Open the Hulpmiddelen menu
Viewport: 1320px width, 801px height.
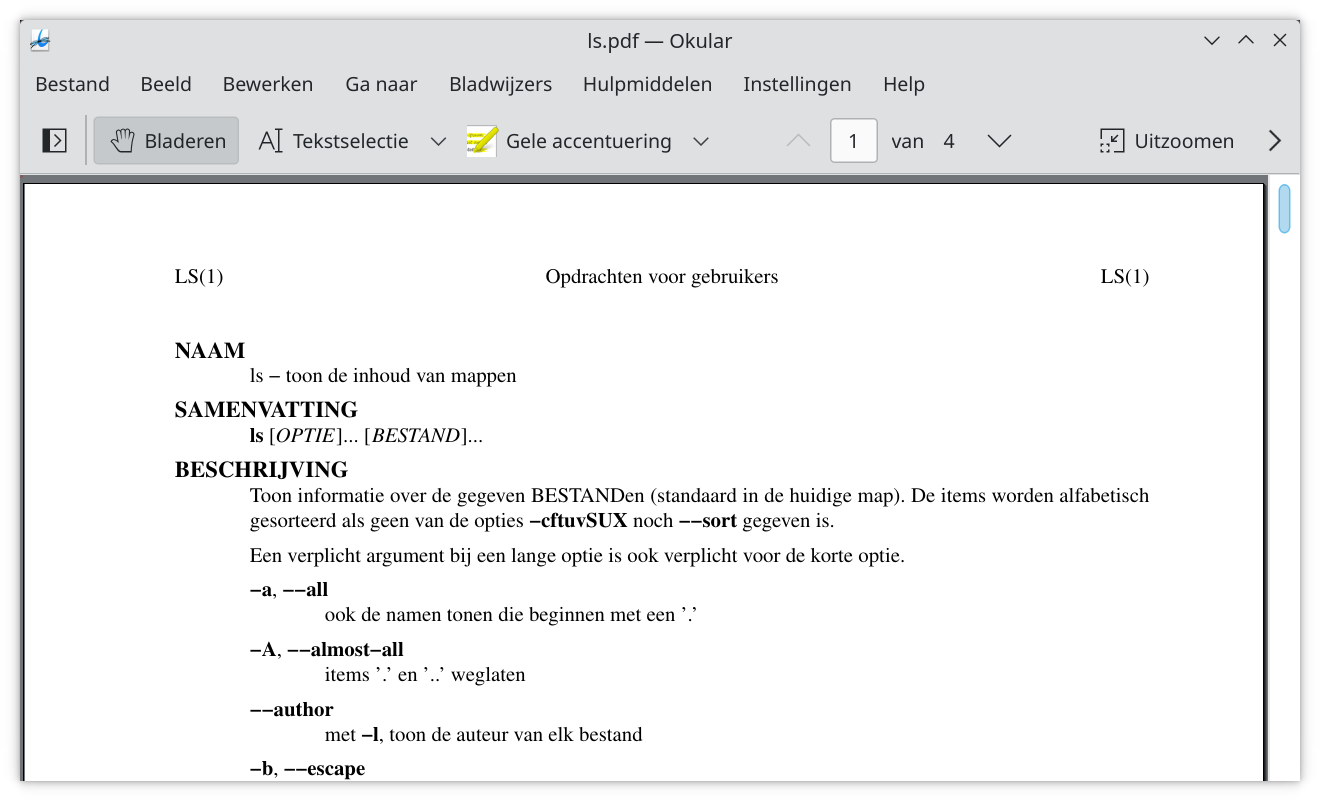[x=647, y=84]
